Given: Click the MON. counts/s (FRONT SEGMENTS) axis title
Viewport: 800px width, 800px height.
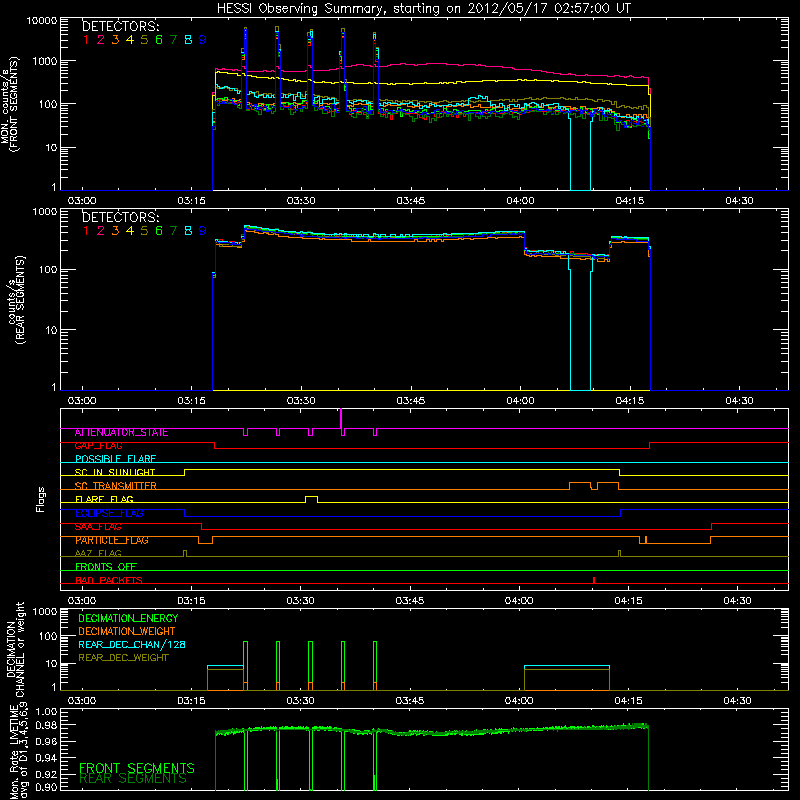Looking at the screenshot, I should click(x=10, y=105).
